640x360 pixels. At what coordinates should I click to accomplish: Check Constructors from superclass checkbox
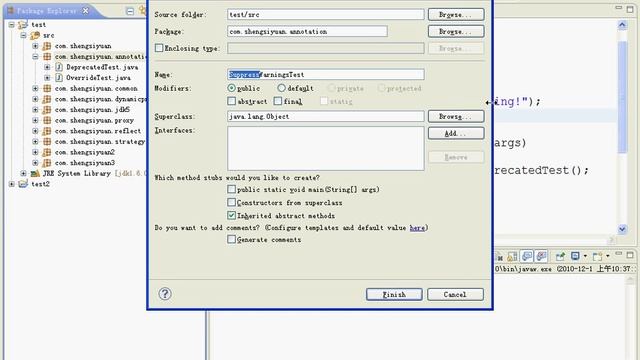tap(231, 202)
